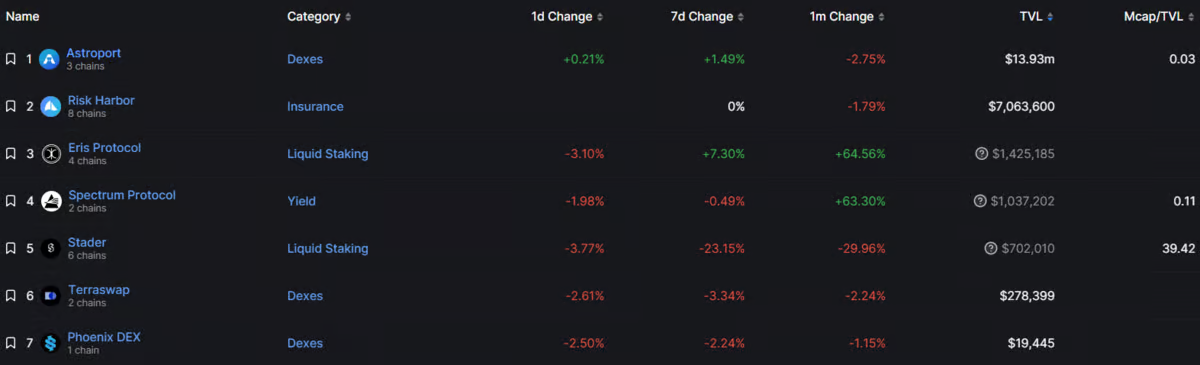Click the Eris Protocol logo icon
The width and height of the screenshot is (1200, 365).
coord(50,154)
